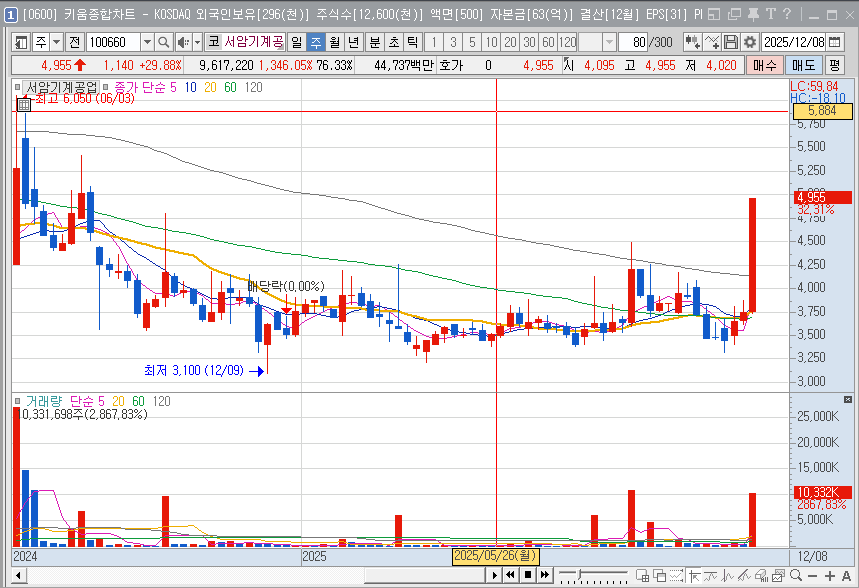This screenshot has width=859, height=588.
Task: Toggle the left panel layout icon
Action: click(21, 42)
